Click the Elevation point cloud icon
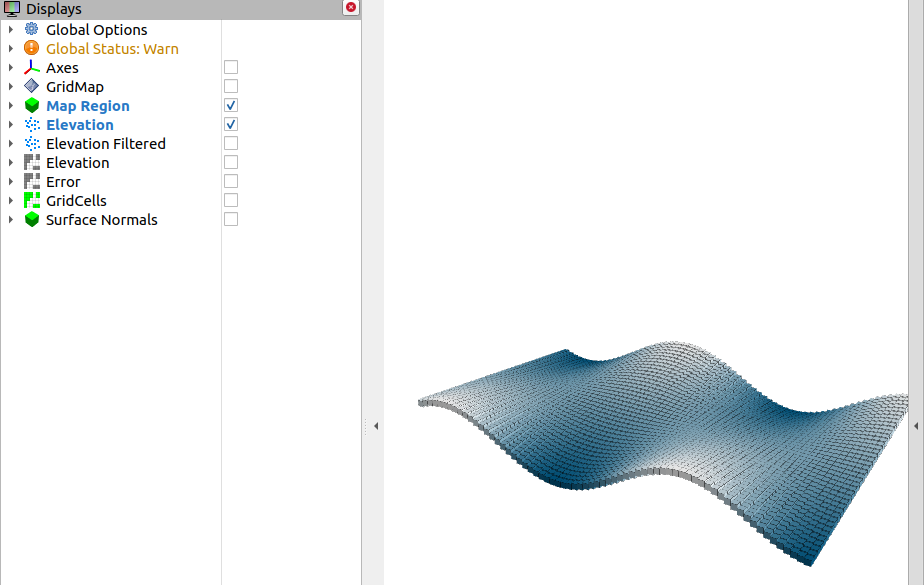Image resolution: width=924 pixels, height=585 pixels. 31,124
